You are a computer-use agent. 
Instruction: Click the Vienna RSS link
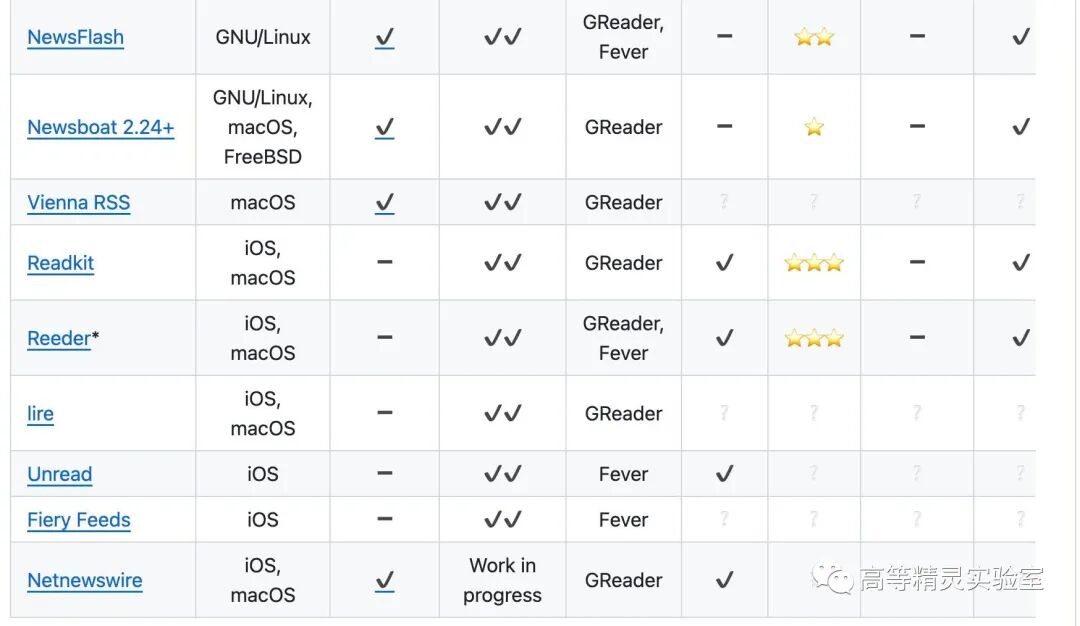click(x=78, y=202)
